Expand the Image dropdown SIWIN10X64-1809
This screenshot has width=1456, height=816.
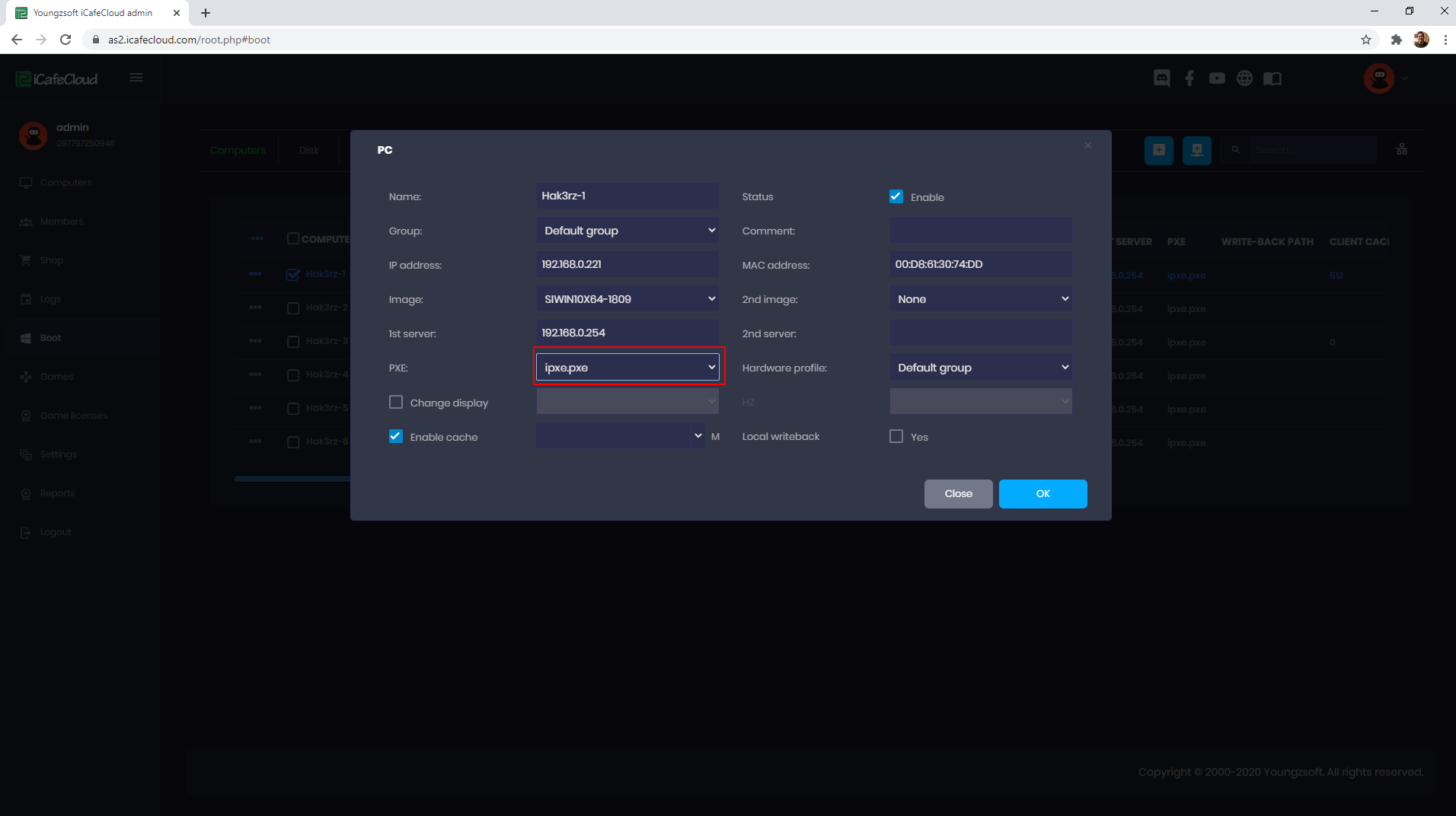(627, 298)
